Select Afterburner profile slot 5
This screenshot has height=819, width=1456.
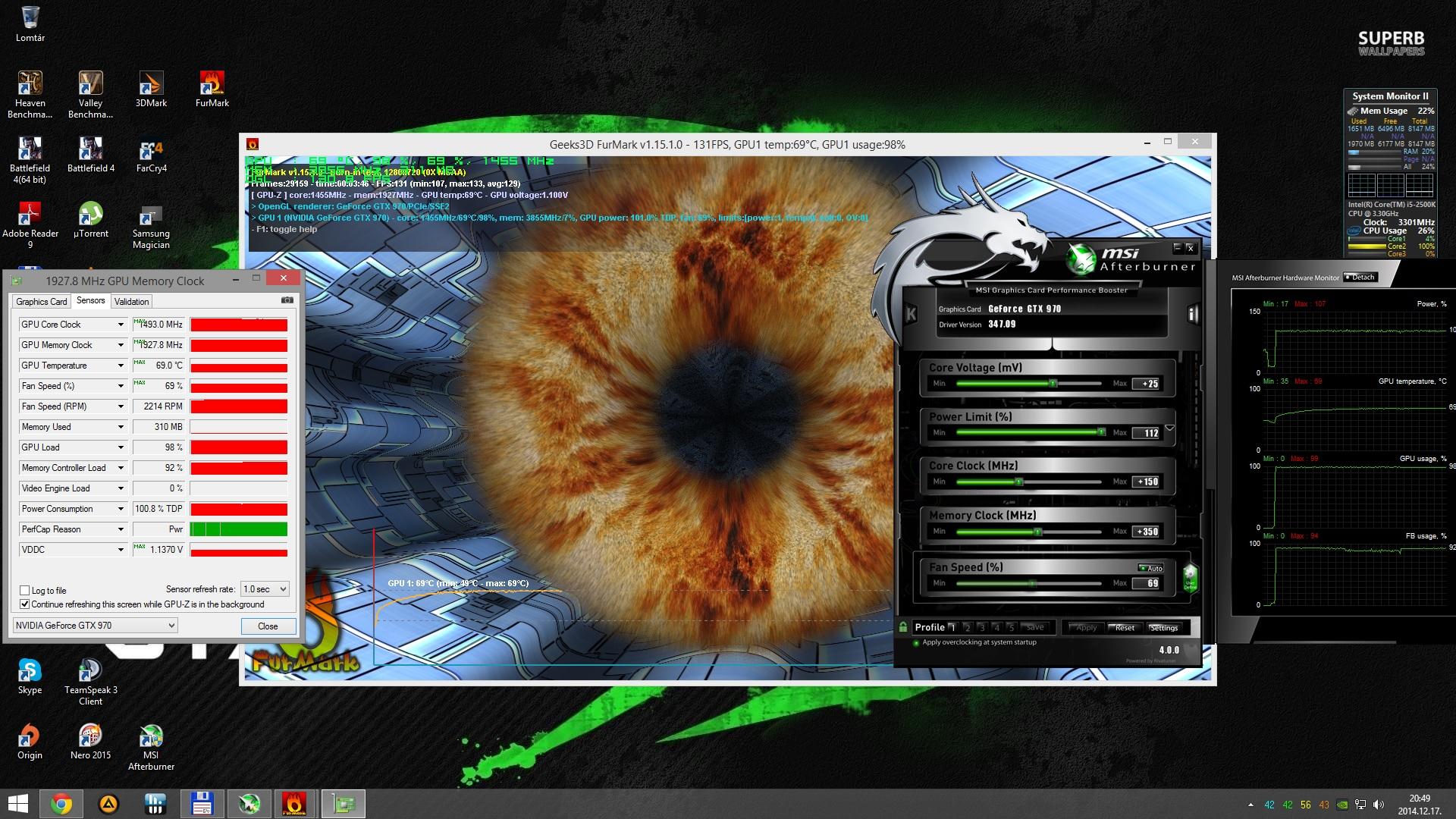pyautogui.click(x=1011, y=627)
